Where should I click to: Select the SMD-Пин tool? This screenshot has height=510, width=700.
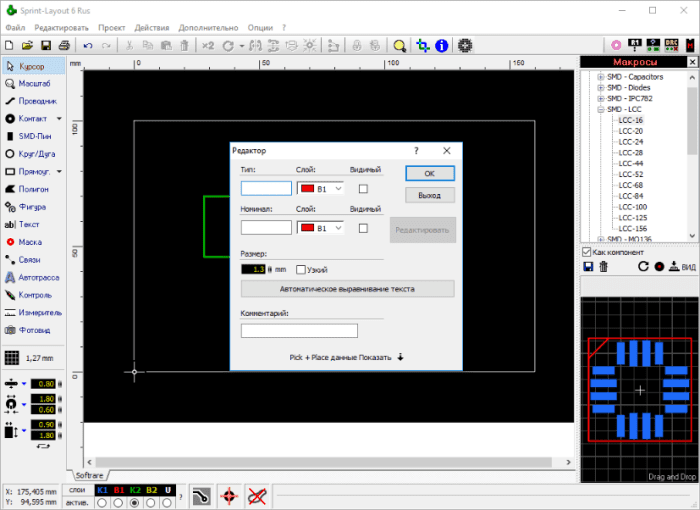point(33,136)
